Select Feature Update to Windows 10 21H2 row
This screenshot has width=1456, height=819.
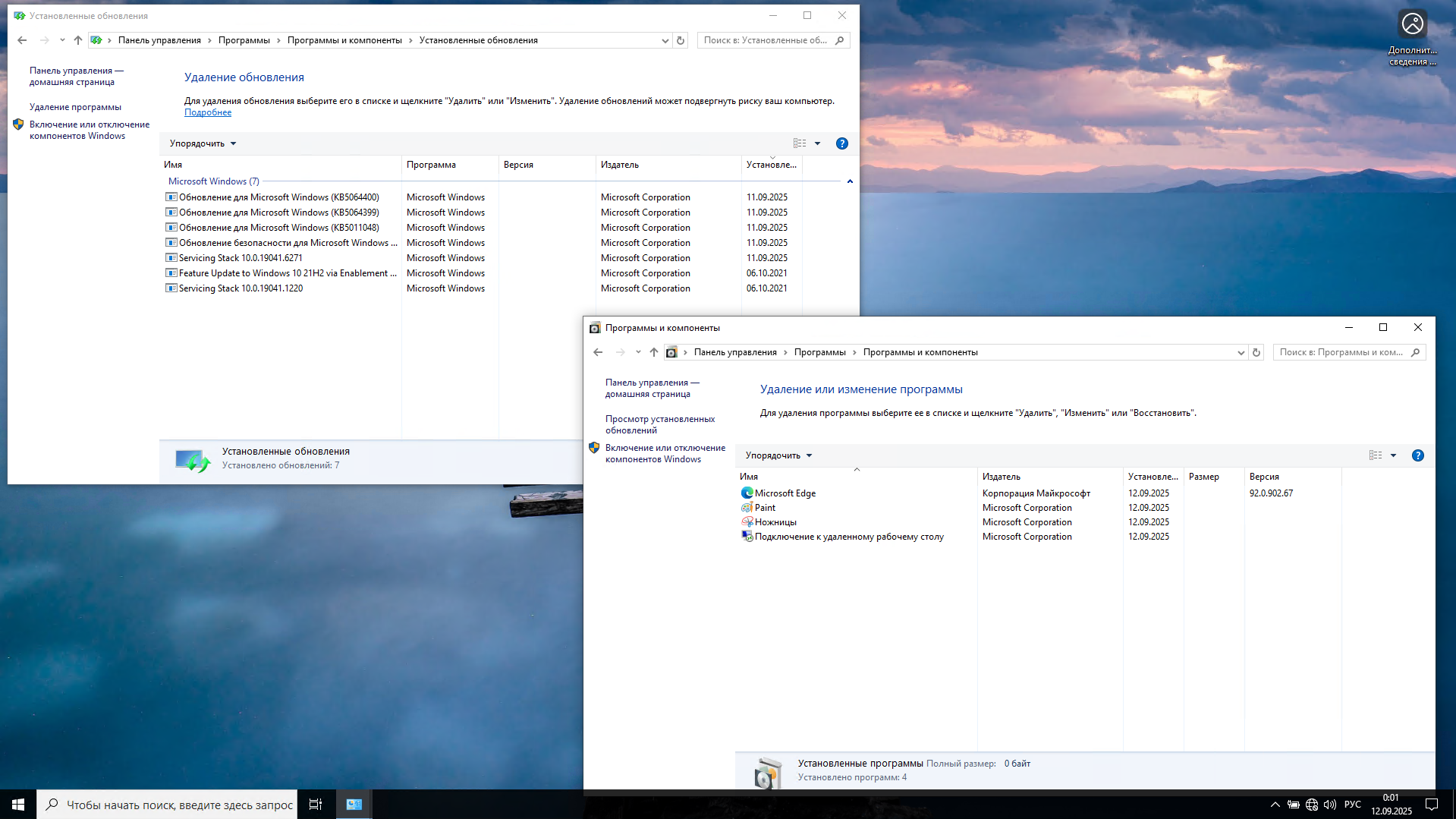pyautogui.click(x=483, y=272)
